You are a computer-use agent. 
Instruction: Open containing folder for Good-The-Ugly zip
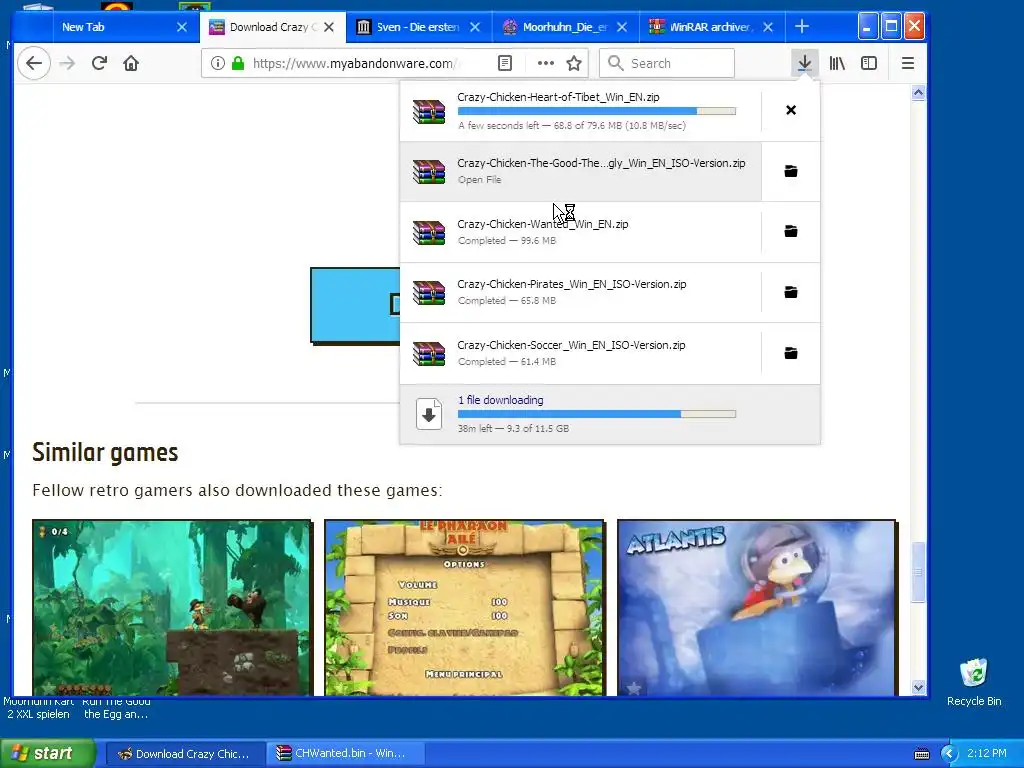791,171
